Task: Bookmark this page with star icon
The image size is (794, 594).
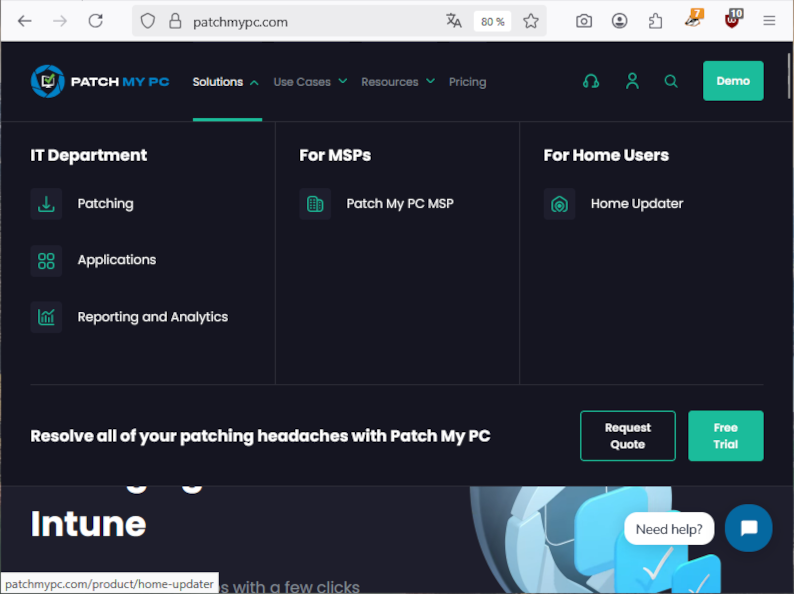Action: (531, 21)
